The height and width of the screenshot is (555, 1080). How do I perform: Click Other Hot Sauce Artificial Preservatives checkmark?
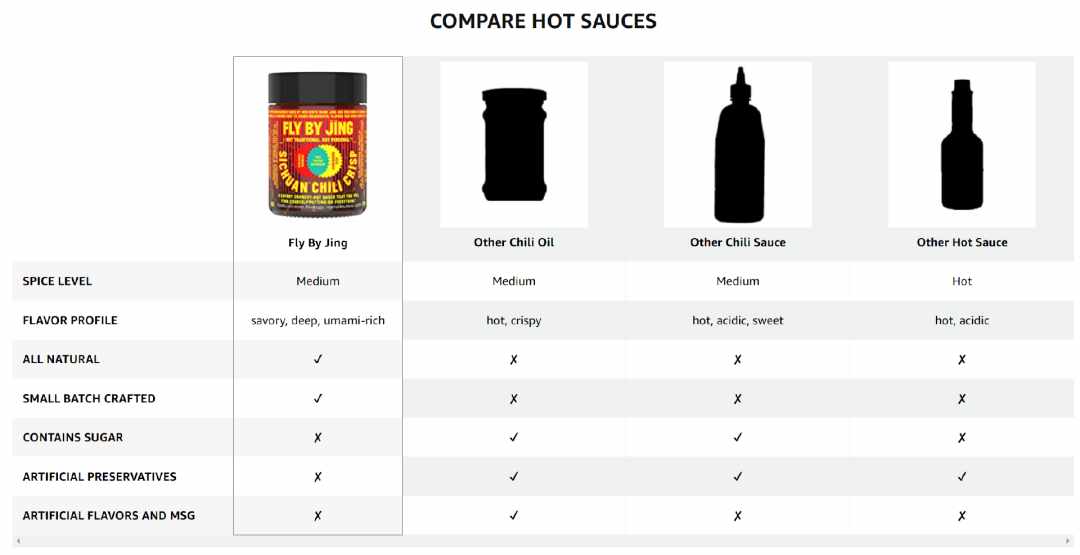(x=962, y=477)
